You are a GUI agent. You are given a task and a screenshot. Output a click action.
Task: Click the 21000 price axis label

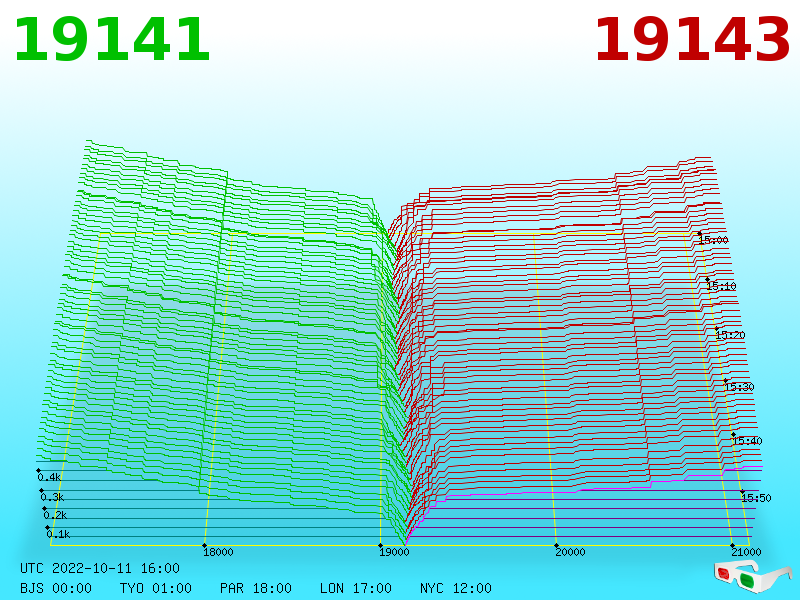(746, 552)
